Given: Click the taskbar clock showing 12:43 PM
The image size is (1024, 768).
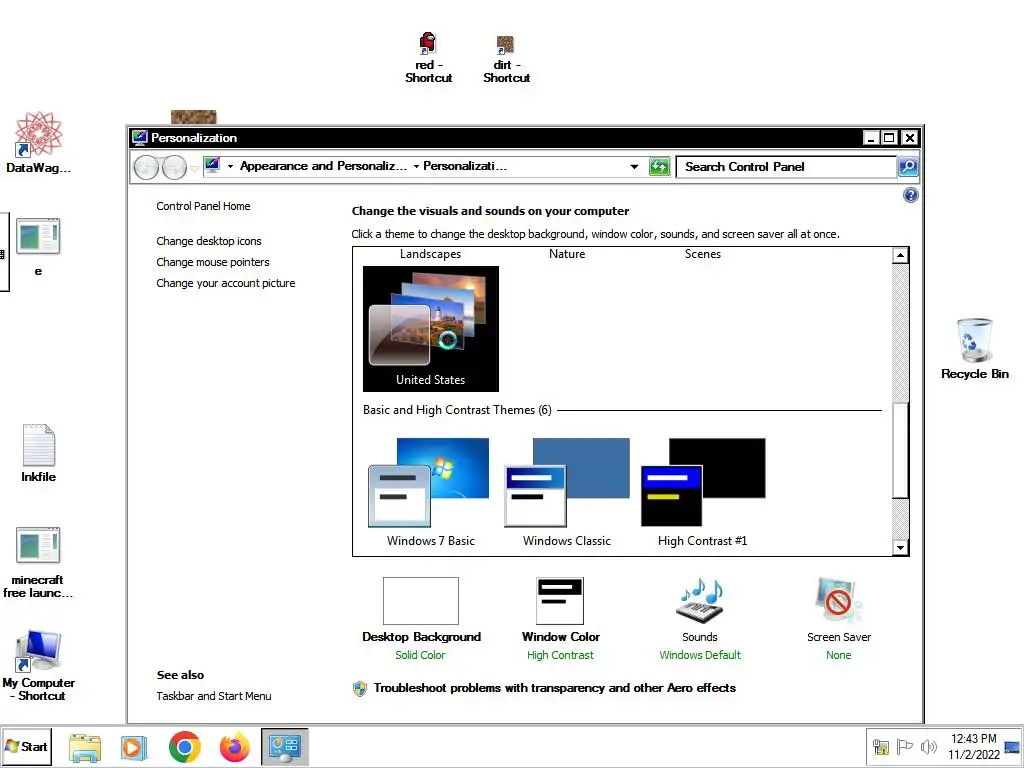Looking at the screenshot, I should [x=974, y=746].
